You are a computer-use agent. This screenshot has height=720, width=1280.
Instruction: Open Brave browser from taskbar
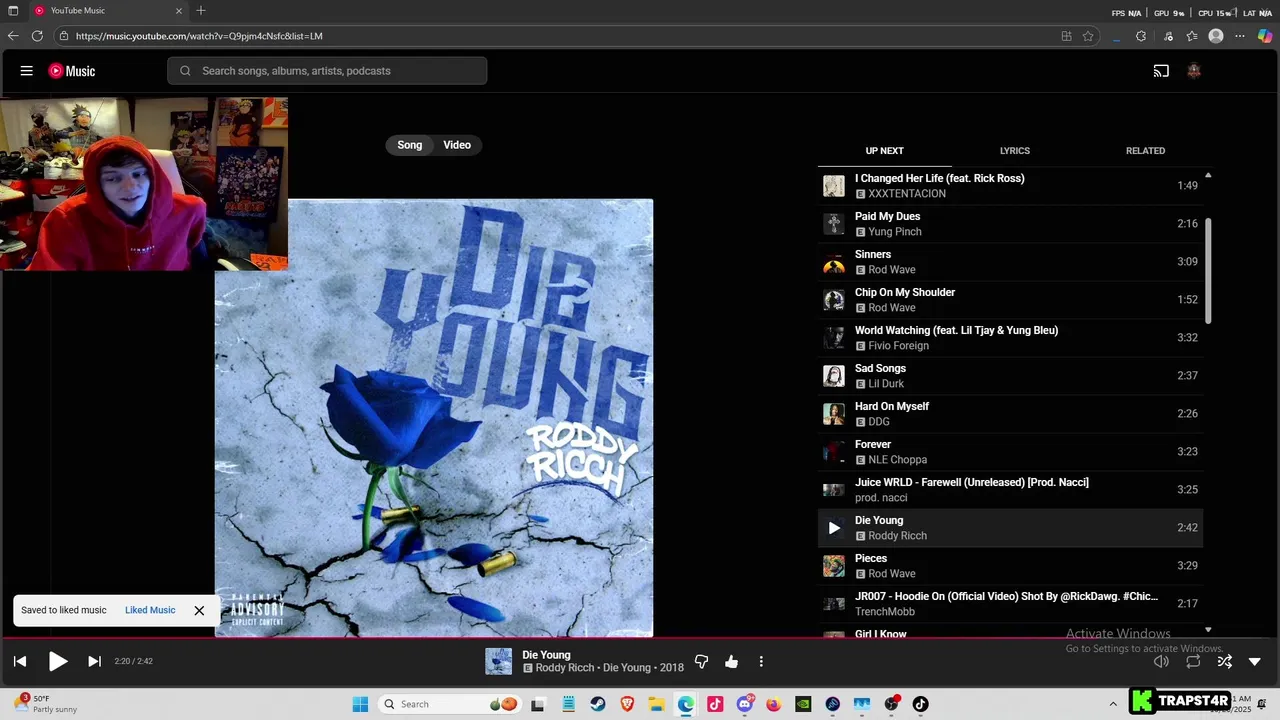(627, 704)
